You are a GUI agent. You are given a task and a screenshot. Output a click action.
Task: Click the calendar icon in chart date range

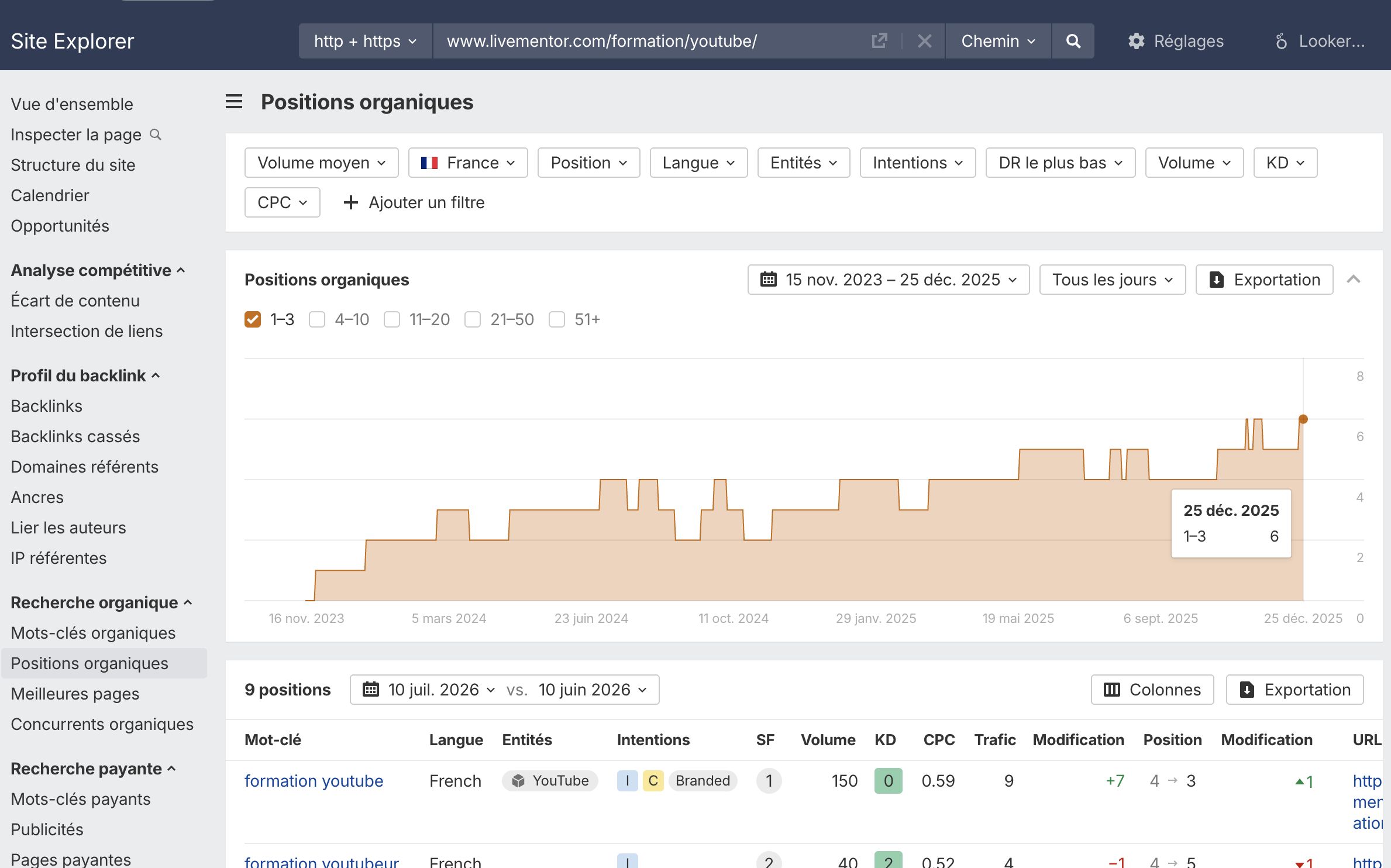coord(768,280)
